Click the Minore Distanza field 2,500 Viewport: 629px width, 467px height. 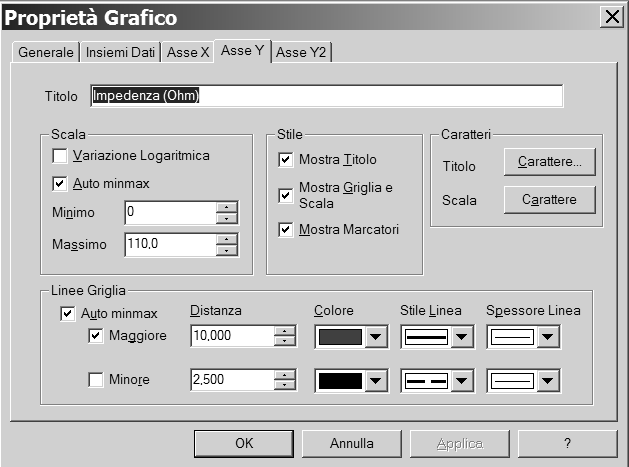pos(233,380)
